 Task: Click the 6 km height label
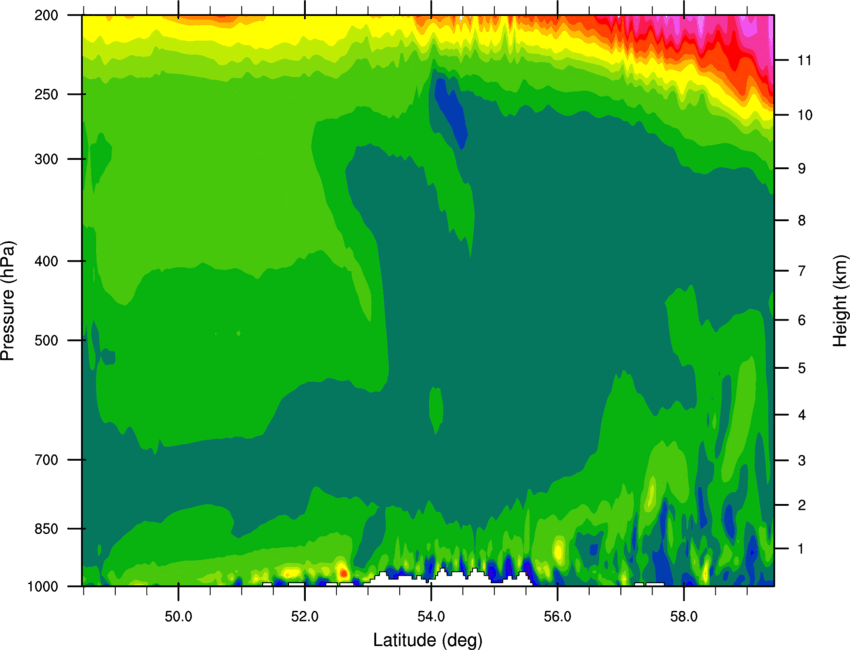(802, 320)
